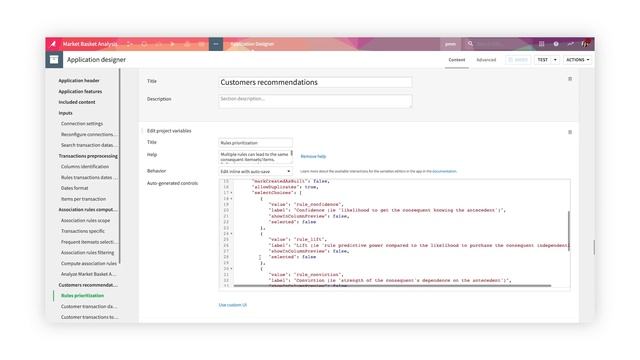Image resolution: width=640 pixels, height=360 pixels.
Task: Click the Application designer header icon
Action: click(x=54, y=60)
